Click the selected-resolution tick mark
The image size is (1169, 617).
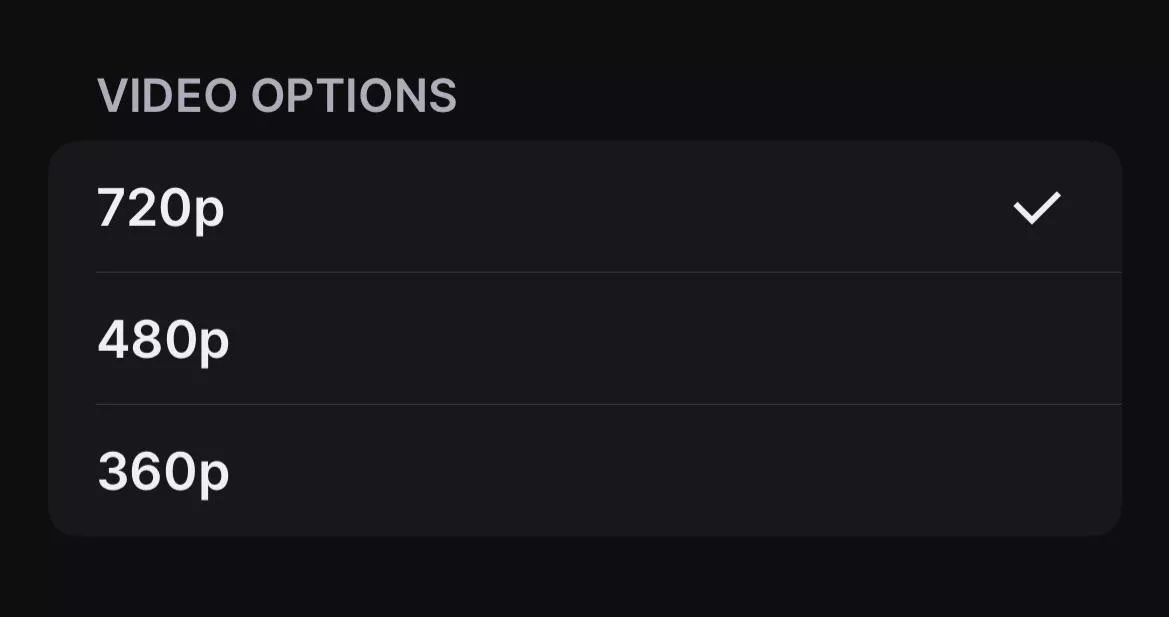tap(1036, 208)
